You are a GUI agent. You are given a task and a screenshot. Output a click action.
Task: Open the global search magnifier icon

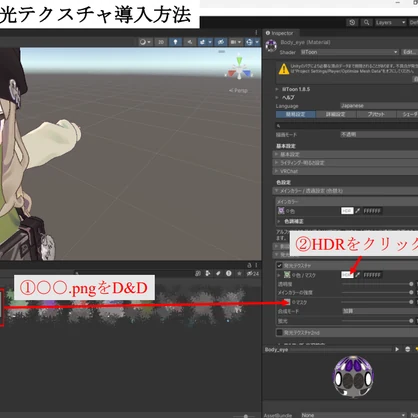[366, 22]
